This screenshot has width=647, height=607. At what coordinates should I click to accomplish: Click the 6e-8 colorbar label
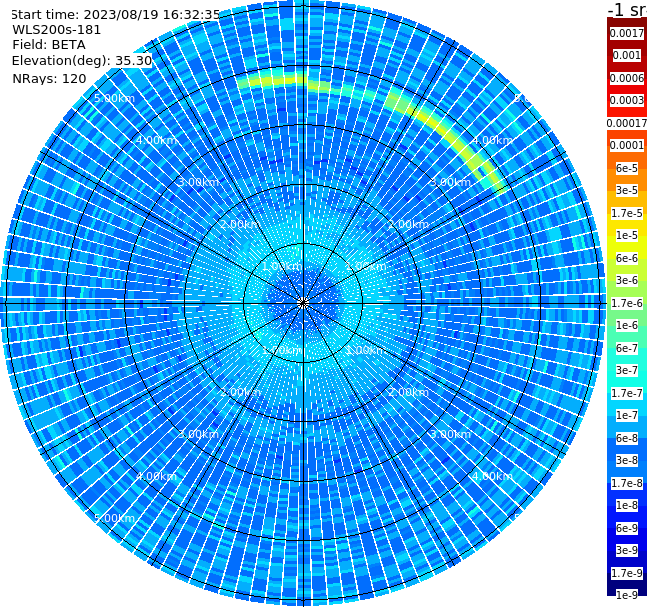click(x=627, y=438)
